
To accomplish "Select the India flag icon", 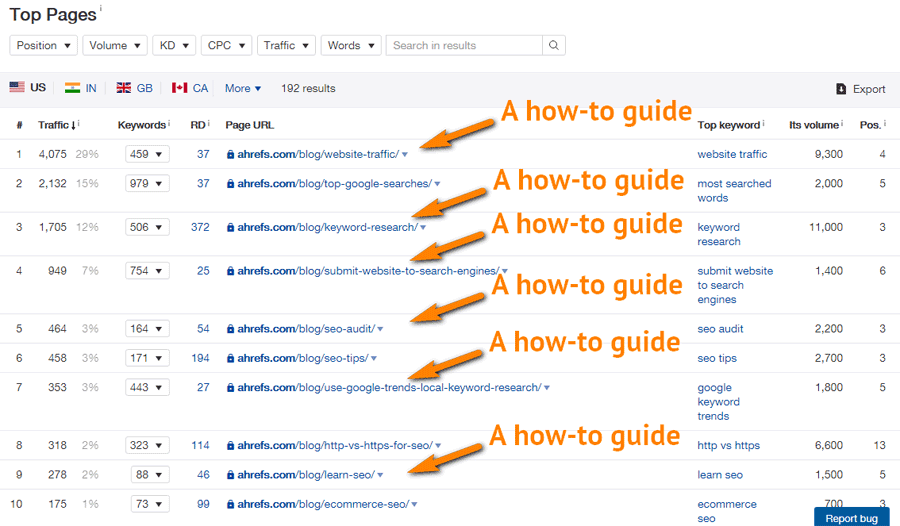I will (x=73, y=88).
